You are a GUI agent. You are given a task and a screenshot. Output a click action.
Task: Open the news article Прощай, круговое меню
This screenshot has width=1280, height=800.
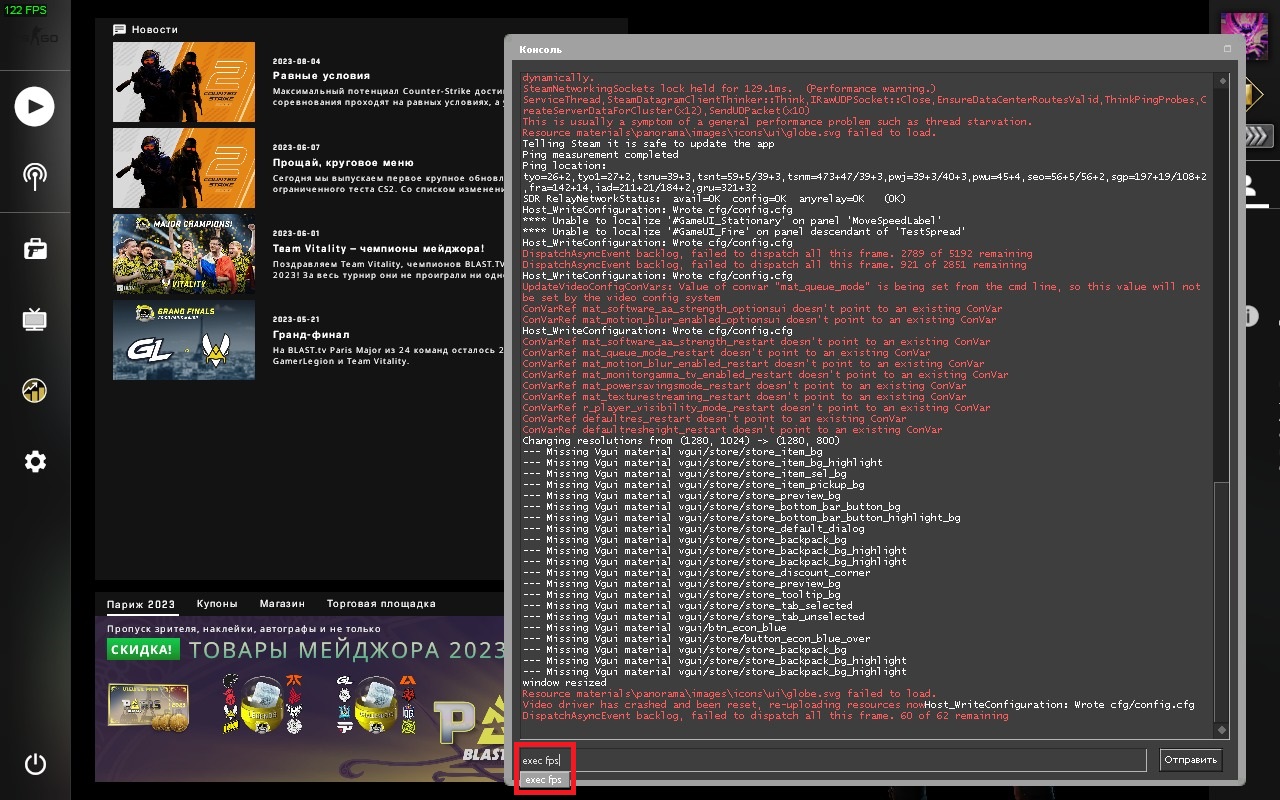click(x=343, y=162)
